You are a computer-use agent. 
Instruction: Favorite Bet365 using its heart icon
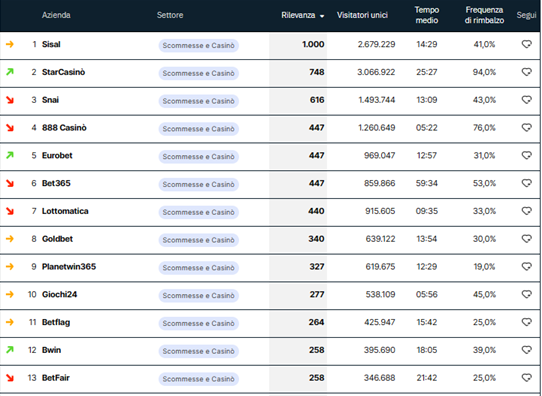(x=526, y=183)
